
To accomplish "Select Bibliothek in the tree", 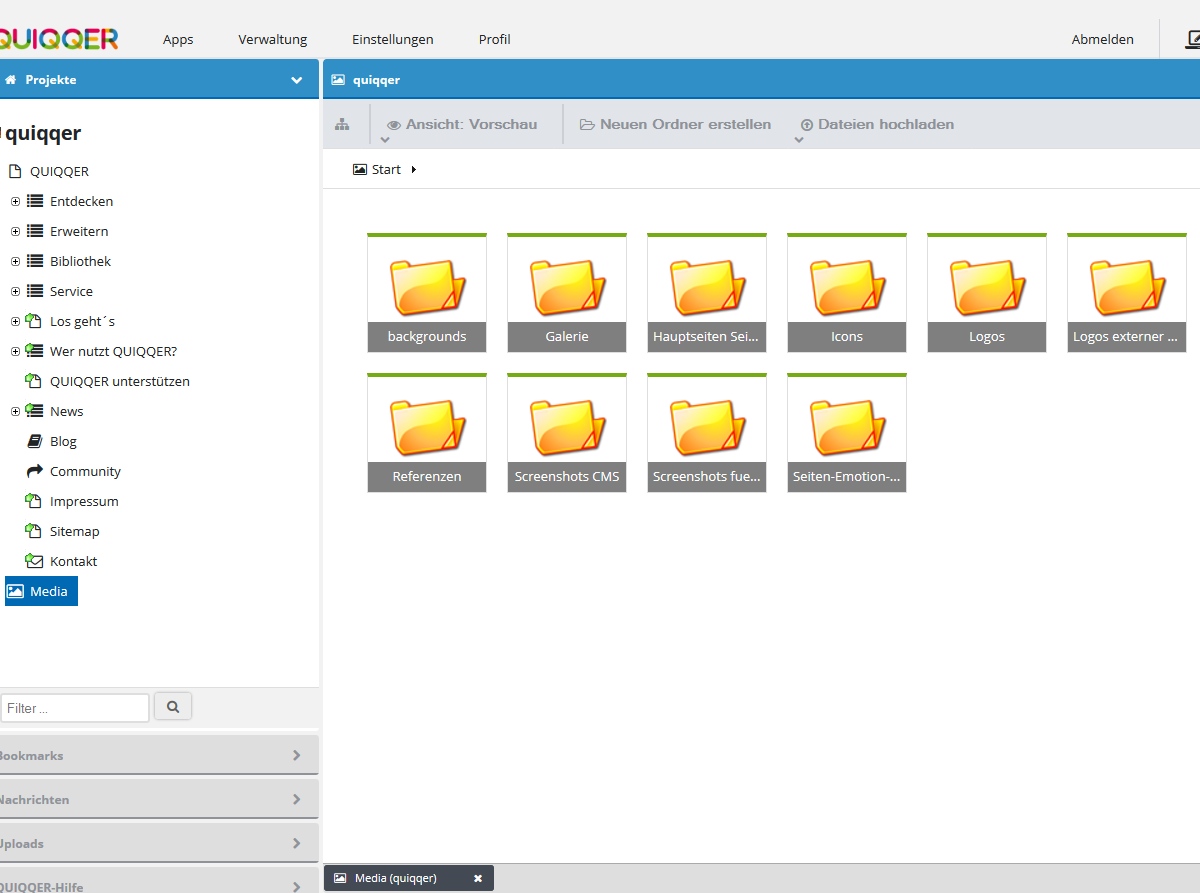I will click(x=81, y=261).
